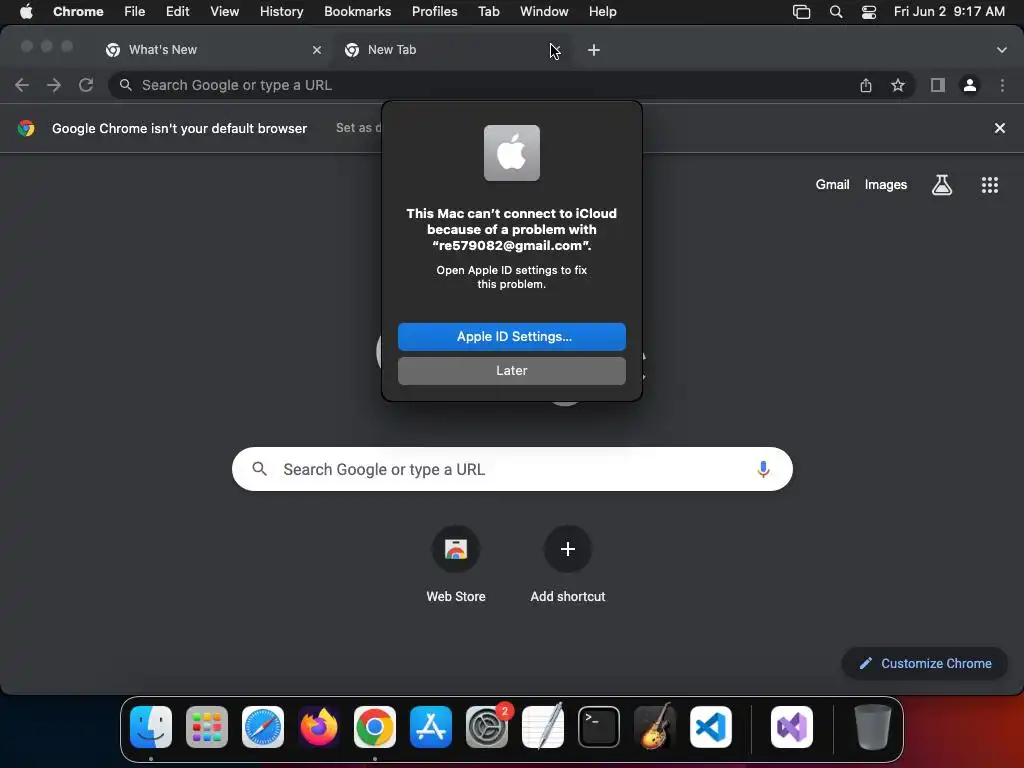Add a new shortcut tile
Screen dimensions: 1024x768
point(568,566)
